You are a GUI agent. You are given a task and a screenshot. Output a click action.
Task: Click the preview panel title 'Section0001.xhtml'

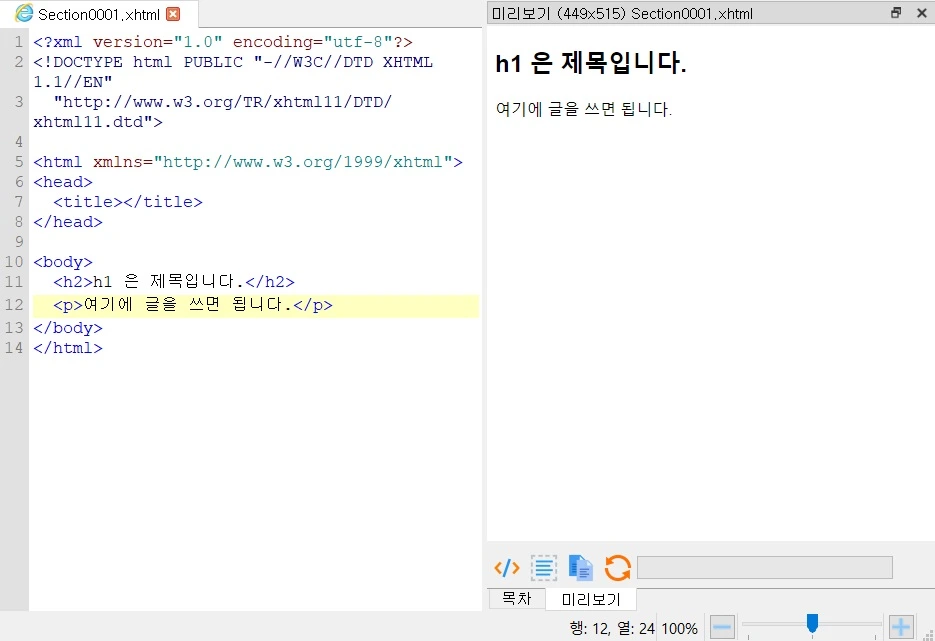pos(692,14)
